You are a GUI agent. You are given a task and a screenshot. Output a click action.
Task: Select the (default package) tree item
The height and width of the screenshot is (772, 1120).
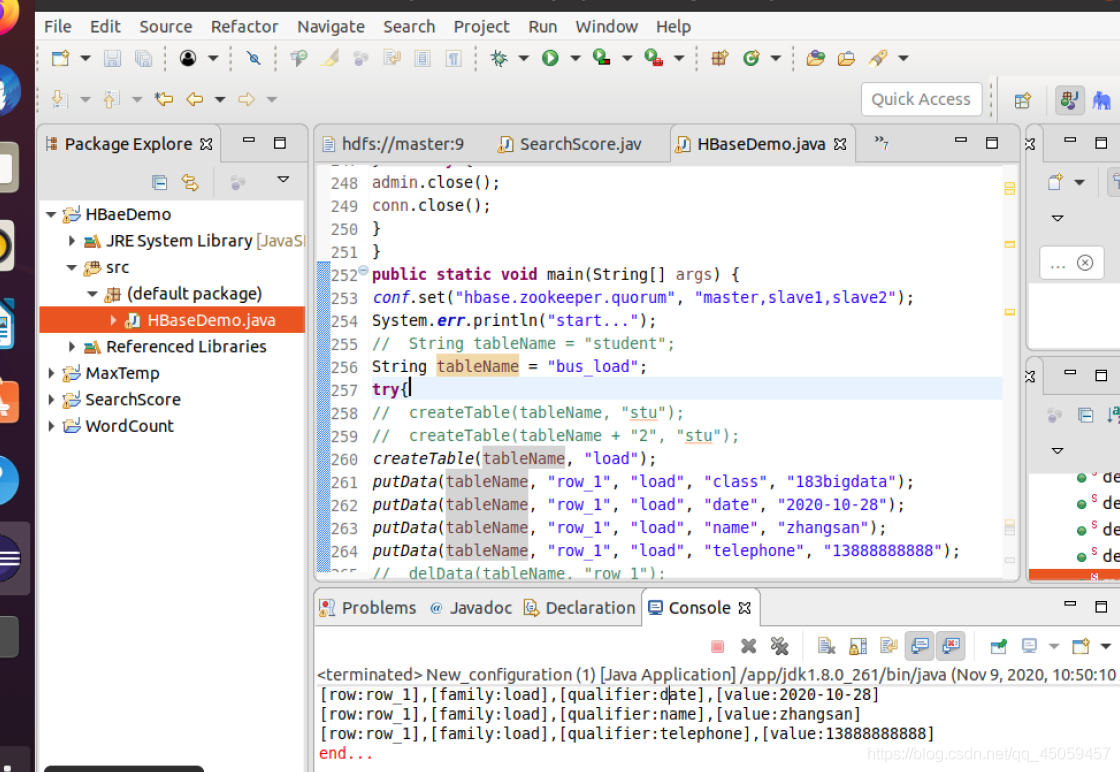[x=184, y=294]
